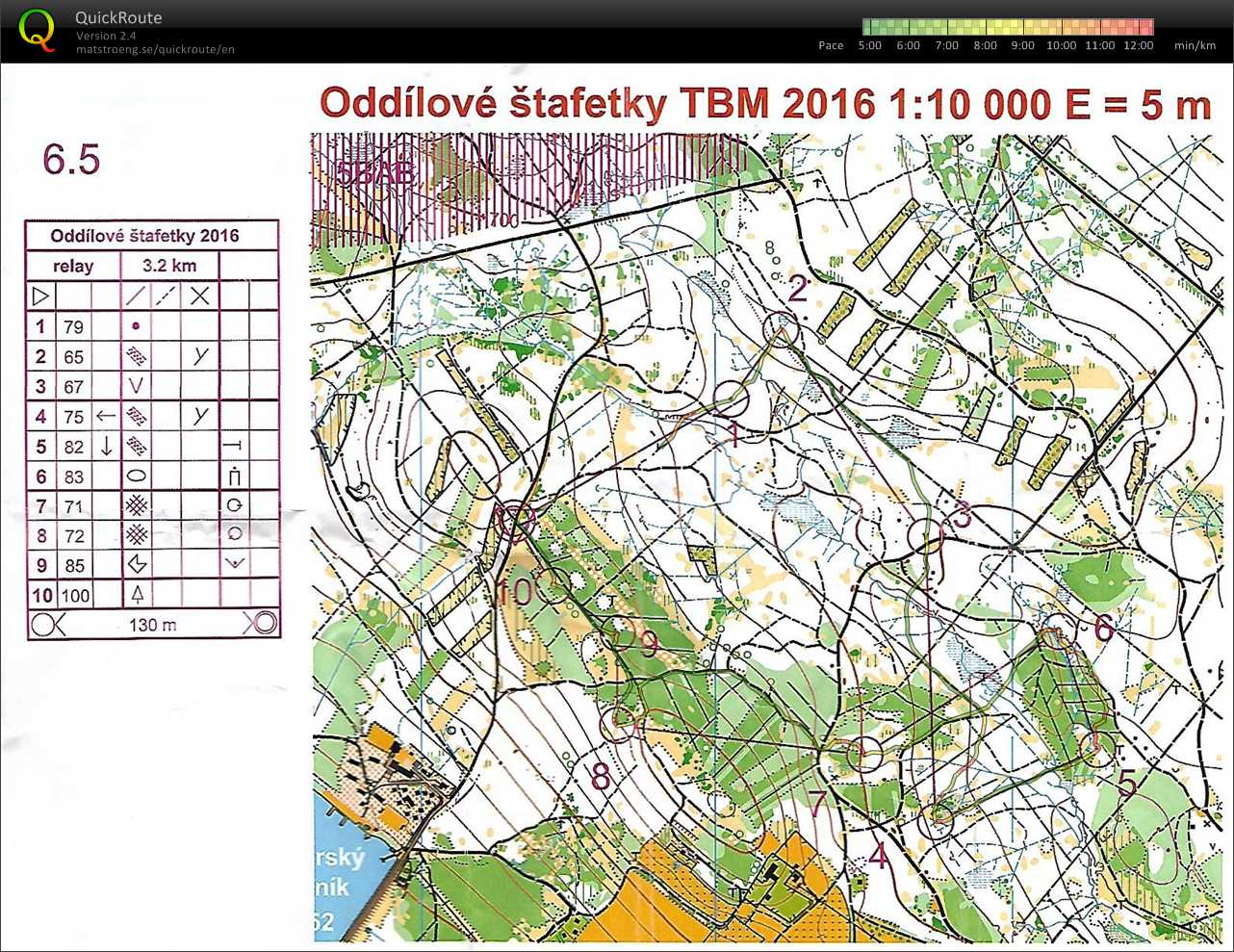Click the QuickRoute Q logo
Viewport: 1234px width, 952px height.
pyautogui.click(x=37, y=30)
